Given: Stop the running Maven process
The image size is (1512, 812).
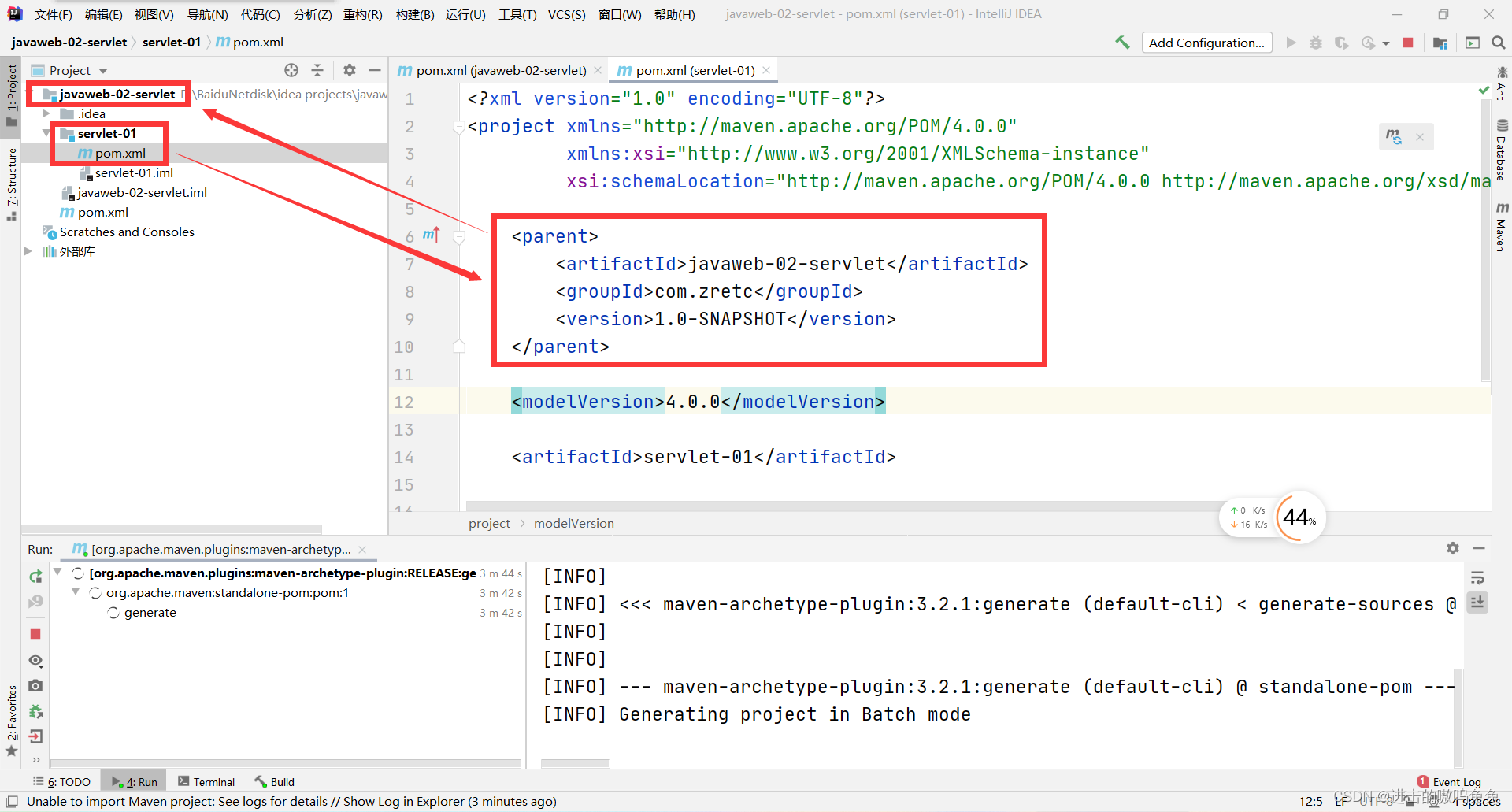Looking at the screenshot, I should coord(35,633).
